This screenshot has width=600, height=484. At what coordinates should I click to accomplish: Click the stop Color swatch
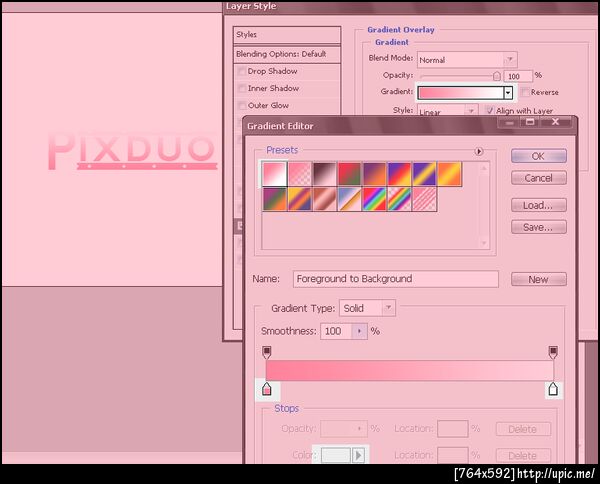click(336, 455)
